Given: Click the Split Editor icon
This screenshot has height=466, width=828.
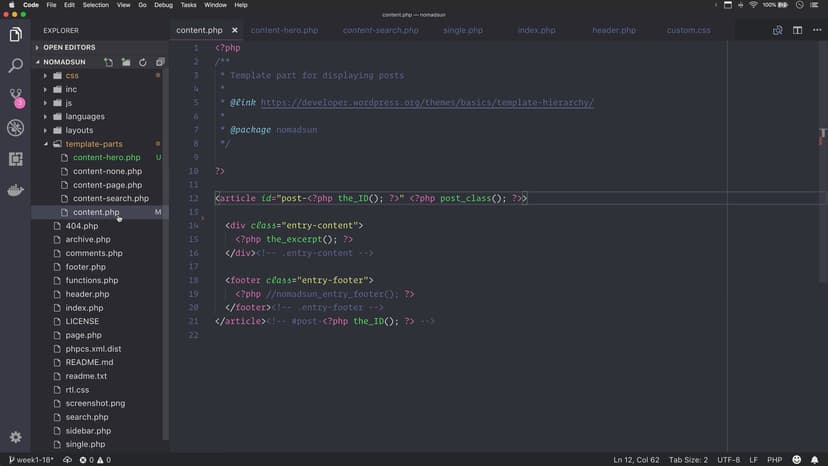Looking at the screenshot, I should tap(797, 30).
